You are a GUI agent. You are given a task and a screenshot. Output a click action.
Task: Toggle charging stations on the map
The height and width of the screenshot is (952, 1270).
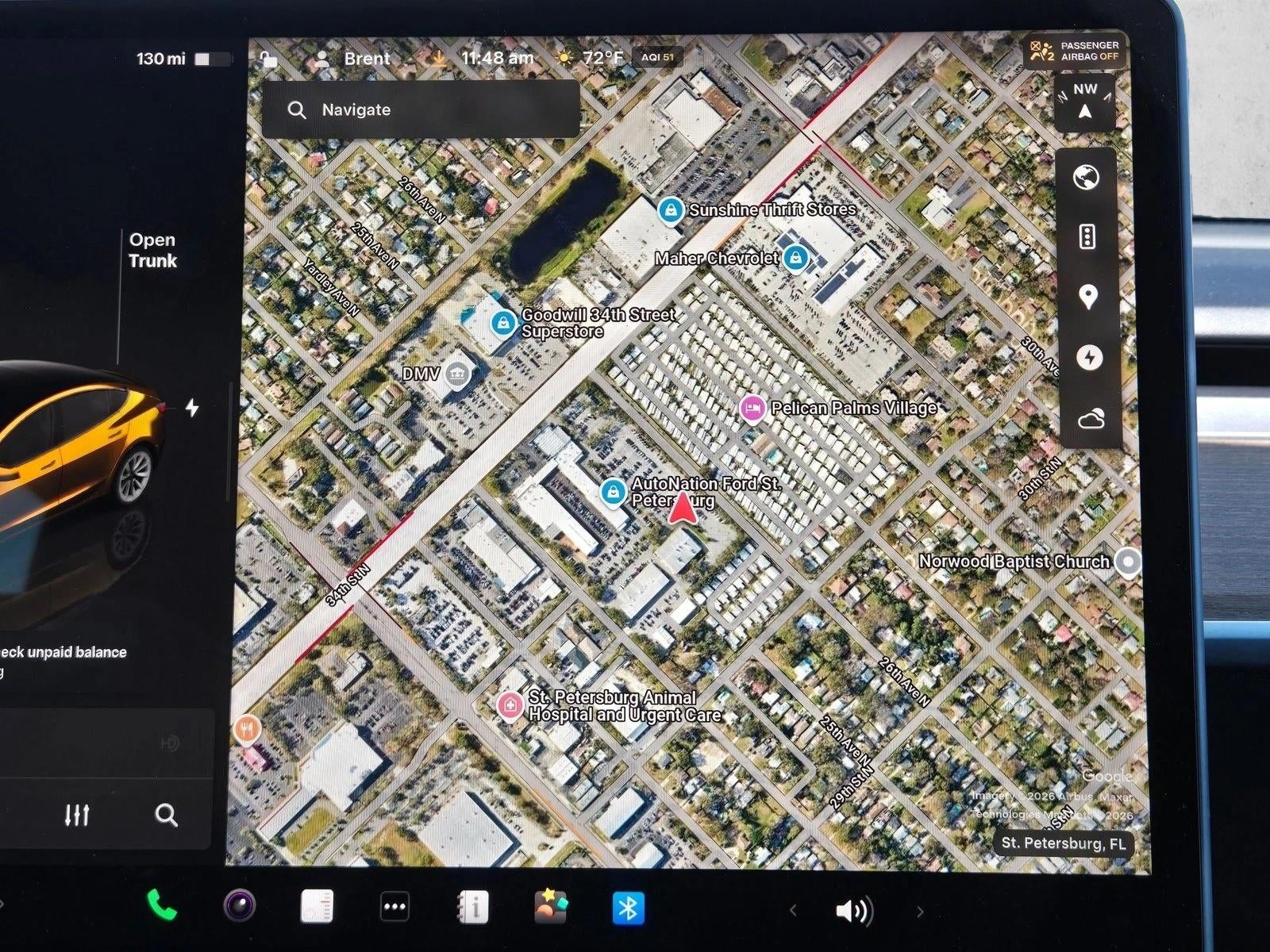(1089, 358)
